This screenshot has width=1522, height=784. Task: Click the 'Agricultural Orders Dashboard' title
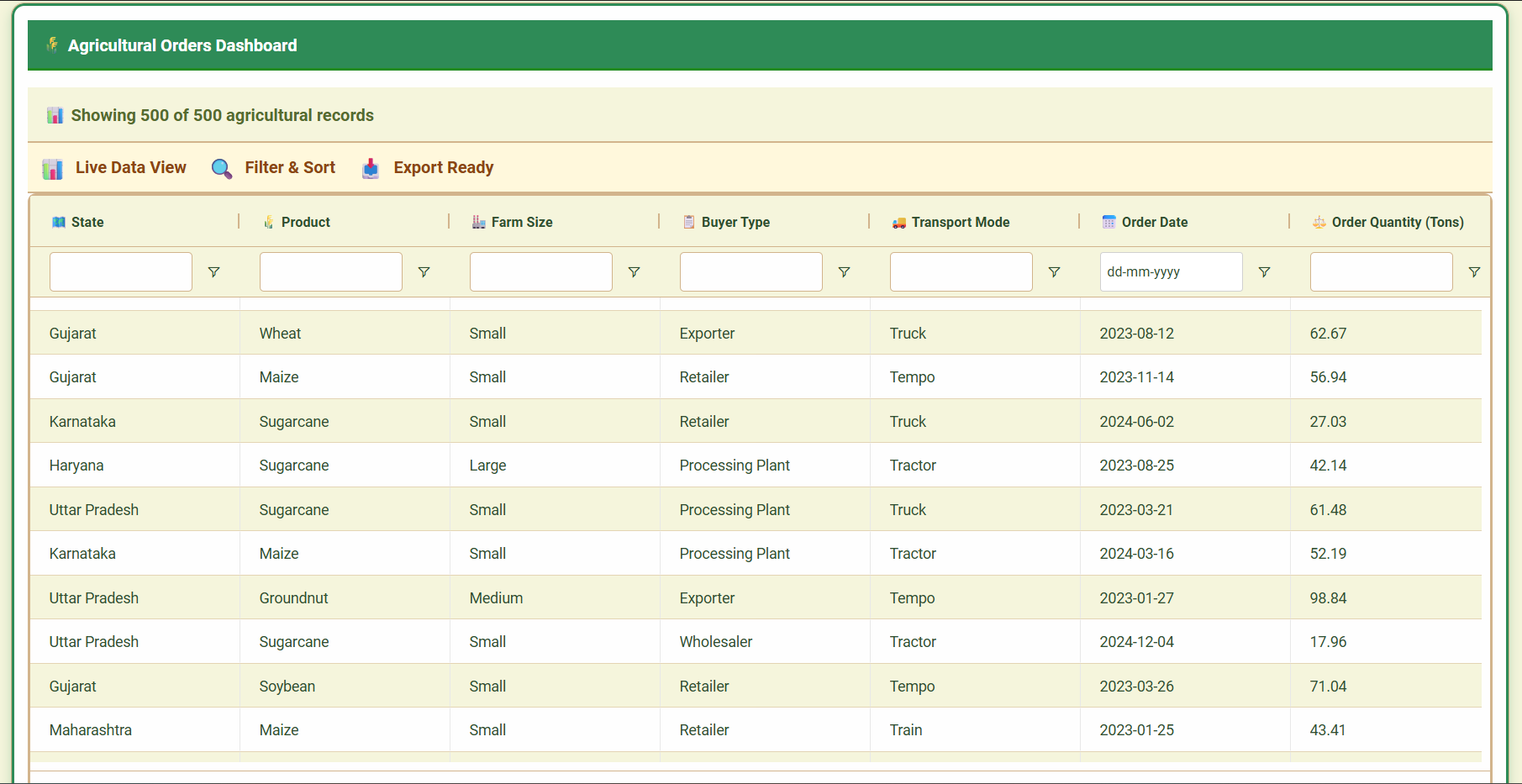182,45
